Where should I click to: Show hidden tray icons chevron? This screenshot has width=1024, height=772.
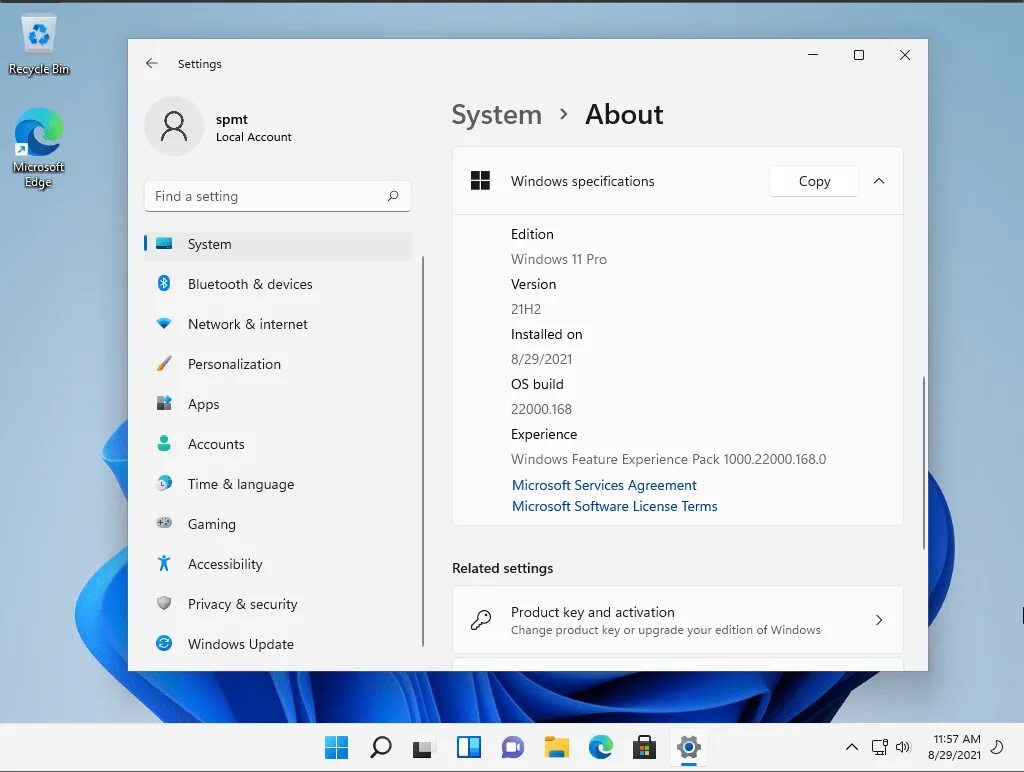(852, 747)
